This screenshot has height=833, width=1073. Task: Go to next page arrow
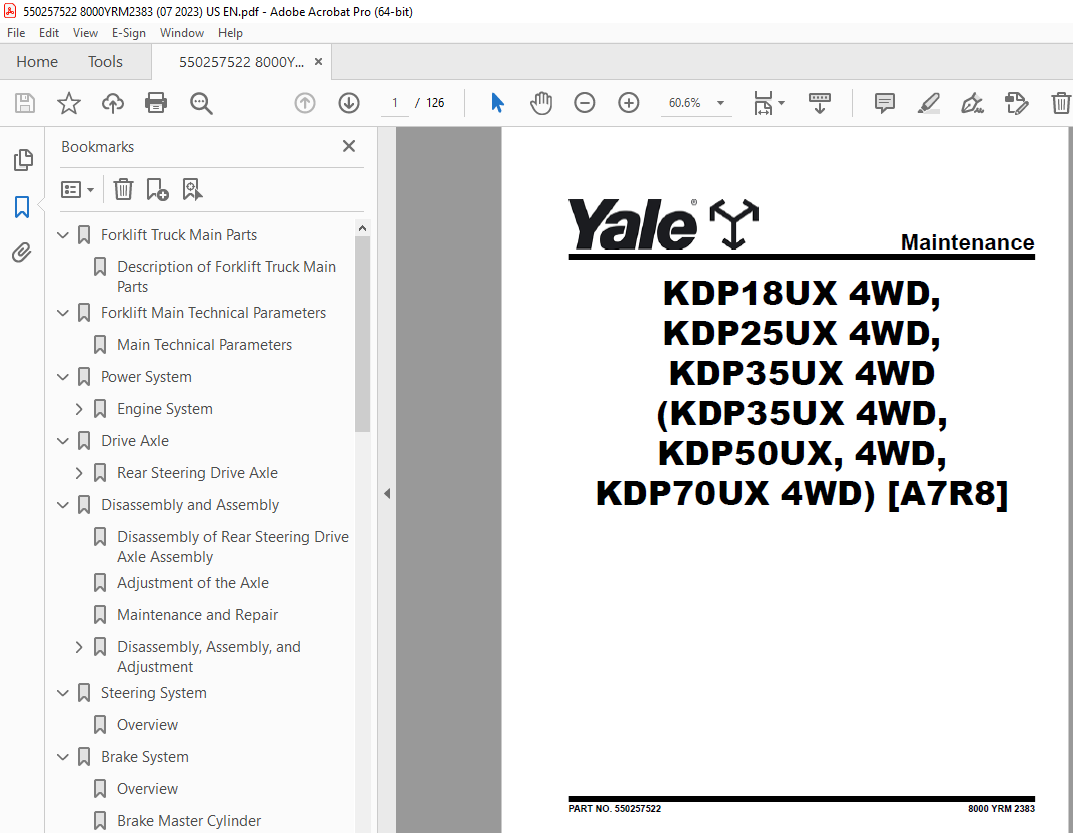point(349,103)
